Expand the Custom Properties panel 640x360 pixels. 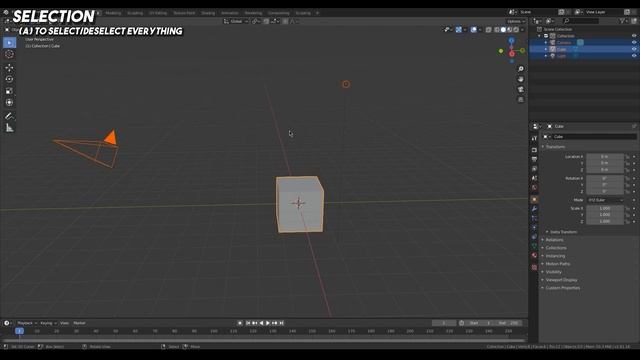pos(561,288)
